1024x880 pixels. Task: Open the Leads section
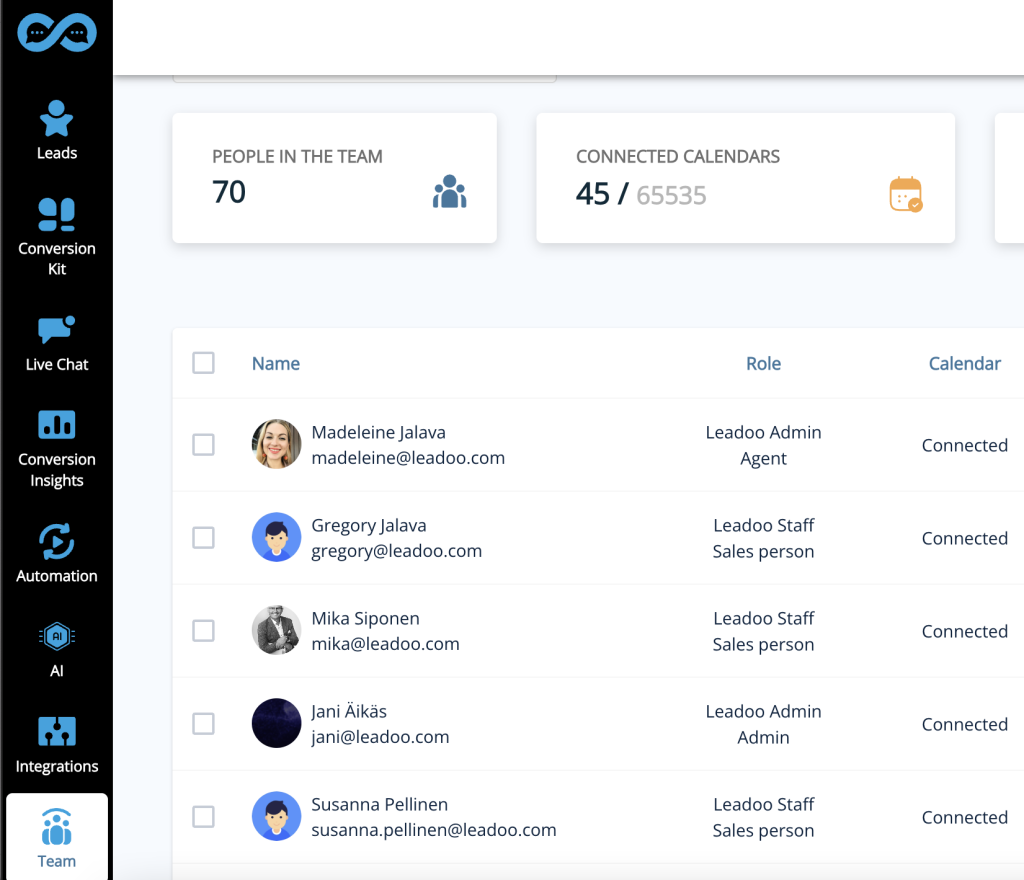coord(57,131)
